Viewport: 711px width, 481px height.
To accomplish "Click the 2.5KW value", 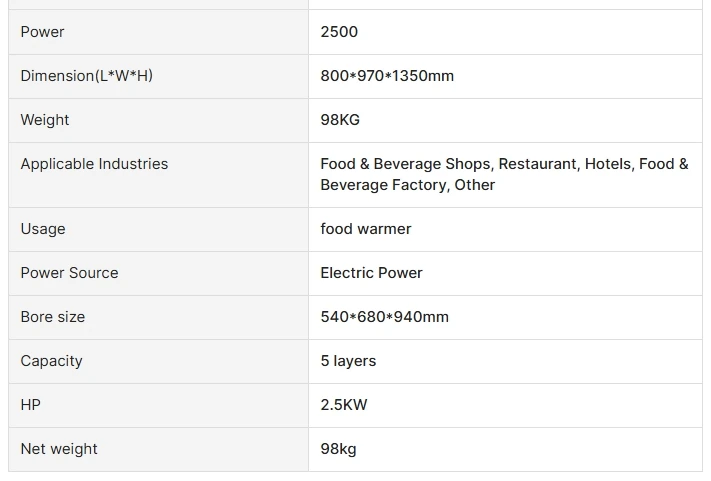I will pos(344,405).
